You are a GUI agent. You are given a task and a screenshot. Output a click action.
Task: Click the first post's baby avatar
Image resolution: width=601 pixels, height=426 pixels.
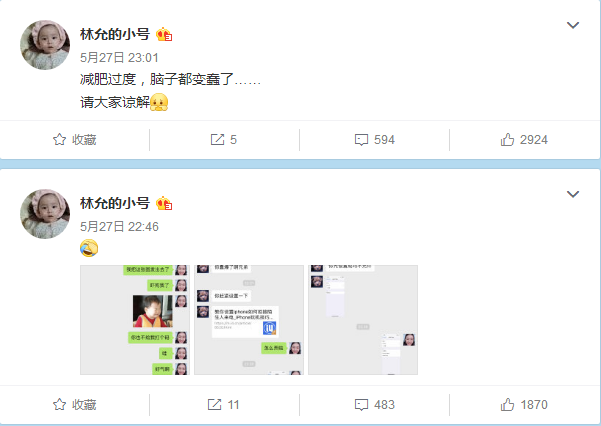tap(45, 45)
